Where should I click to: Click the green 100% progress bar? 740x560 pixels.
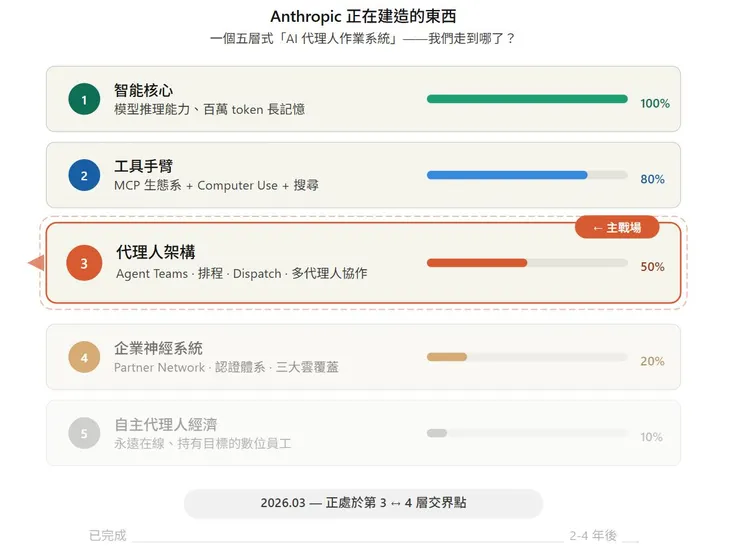[x=527, y=99]
